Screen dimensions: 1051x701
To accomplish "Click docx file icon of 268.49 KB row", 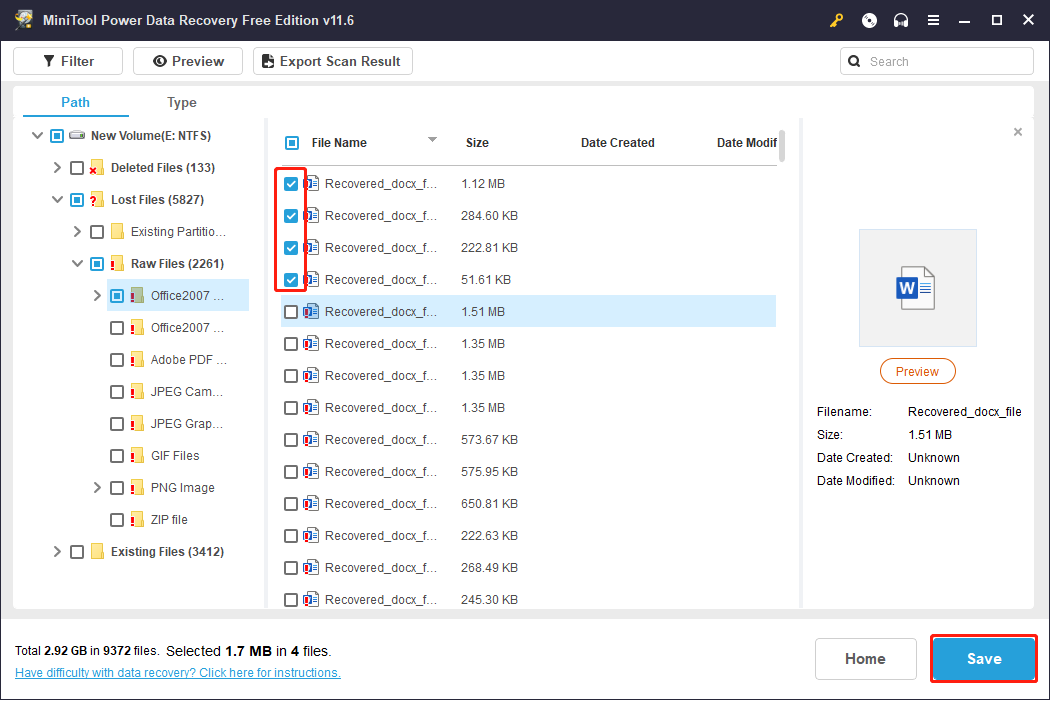I will [311, 568].
